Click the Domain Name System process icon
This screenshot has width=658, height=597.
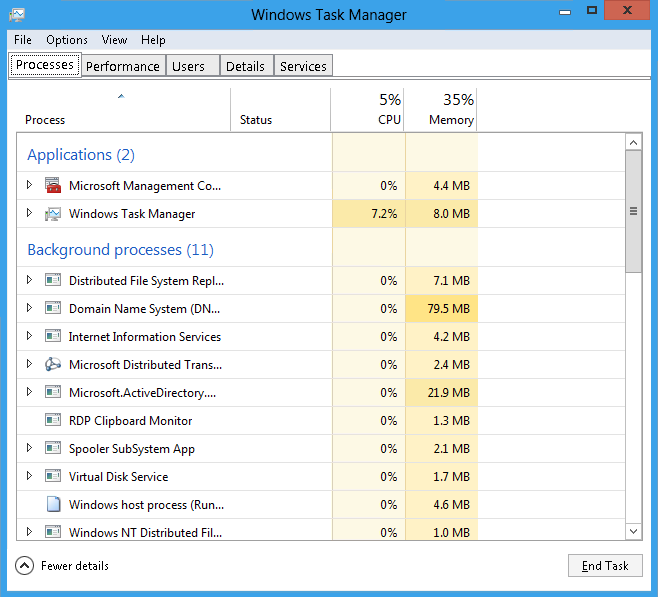click(53, 308)
